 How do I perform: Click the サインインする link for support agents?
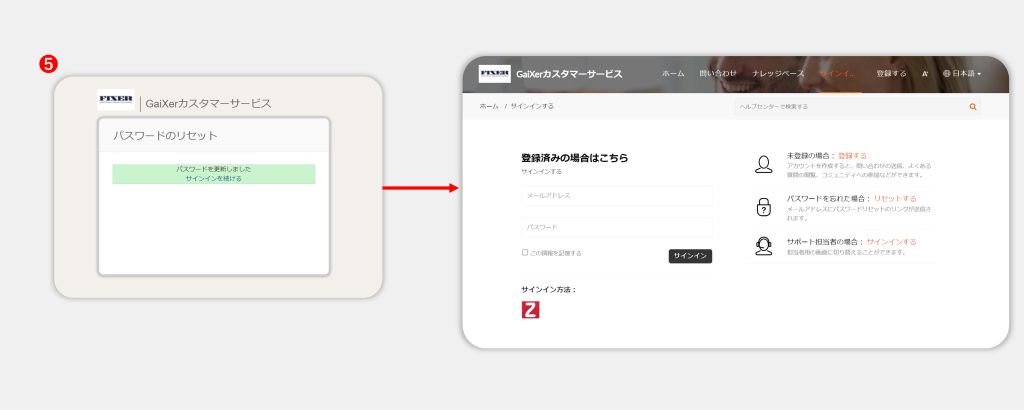point(890,242)
